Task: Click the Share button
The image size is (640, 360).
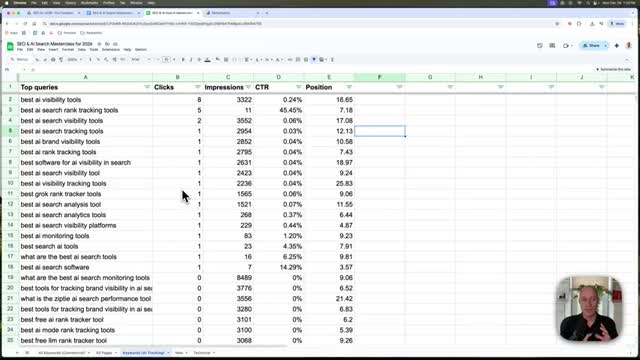Action: click(591, 46)
